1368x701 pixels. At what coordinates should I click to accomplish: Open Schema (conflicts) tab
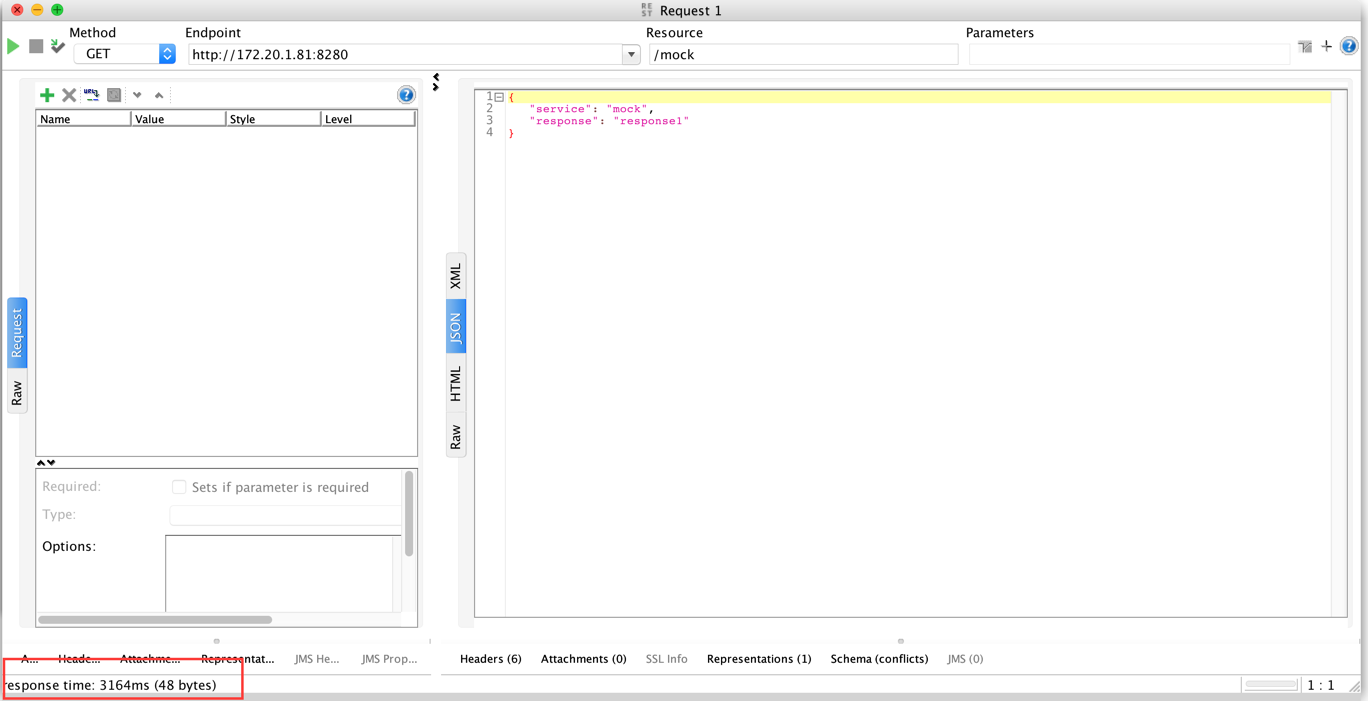[879, 659]
